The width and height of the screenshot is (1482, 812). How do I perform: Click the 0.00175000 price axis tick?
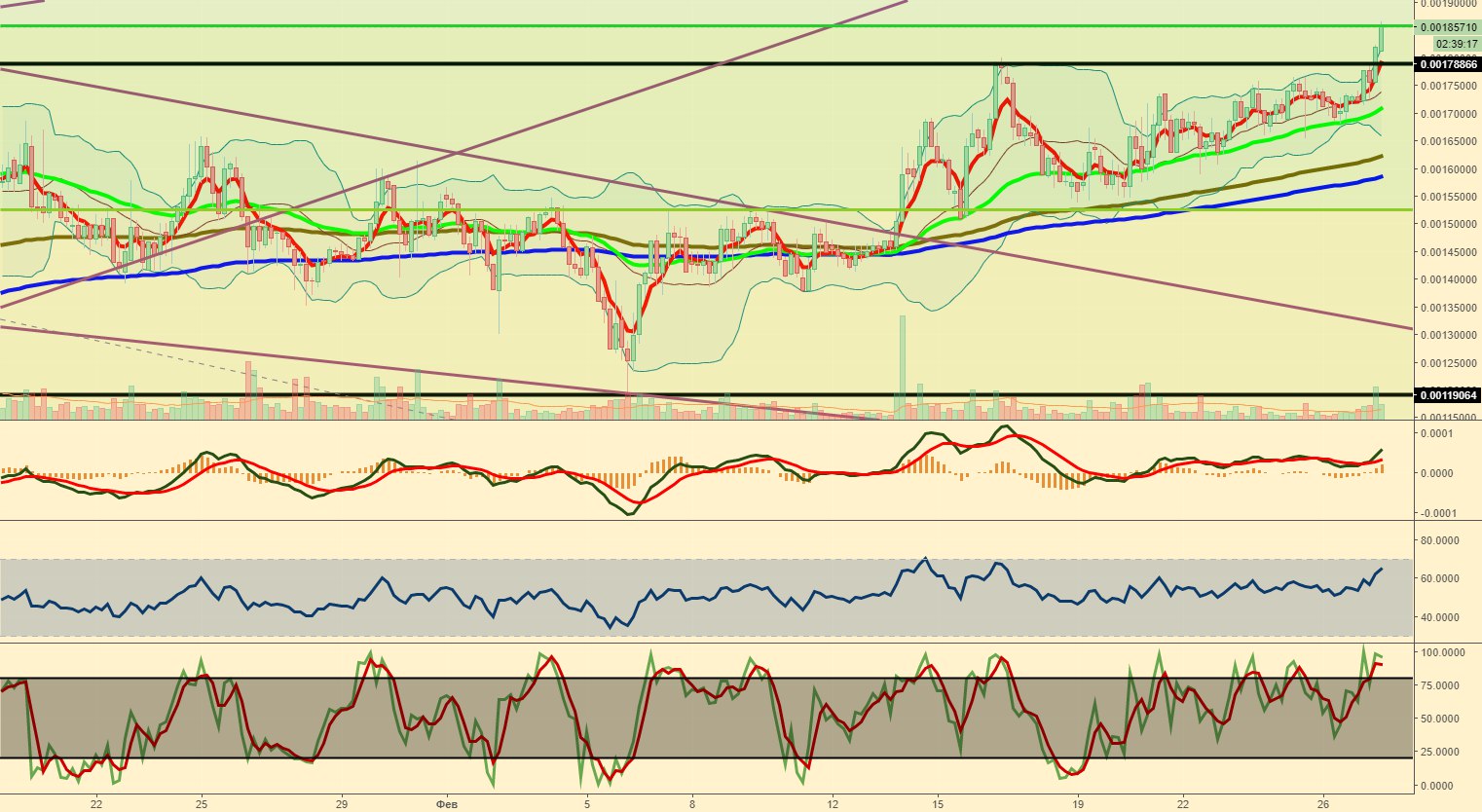1449,86
